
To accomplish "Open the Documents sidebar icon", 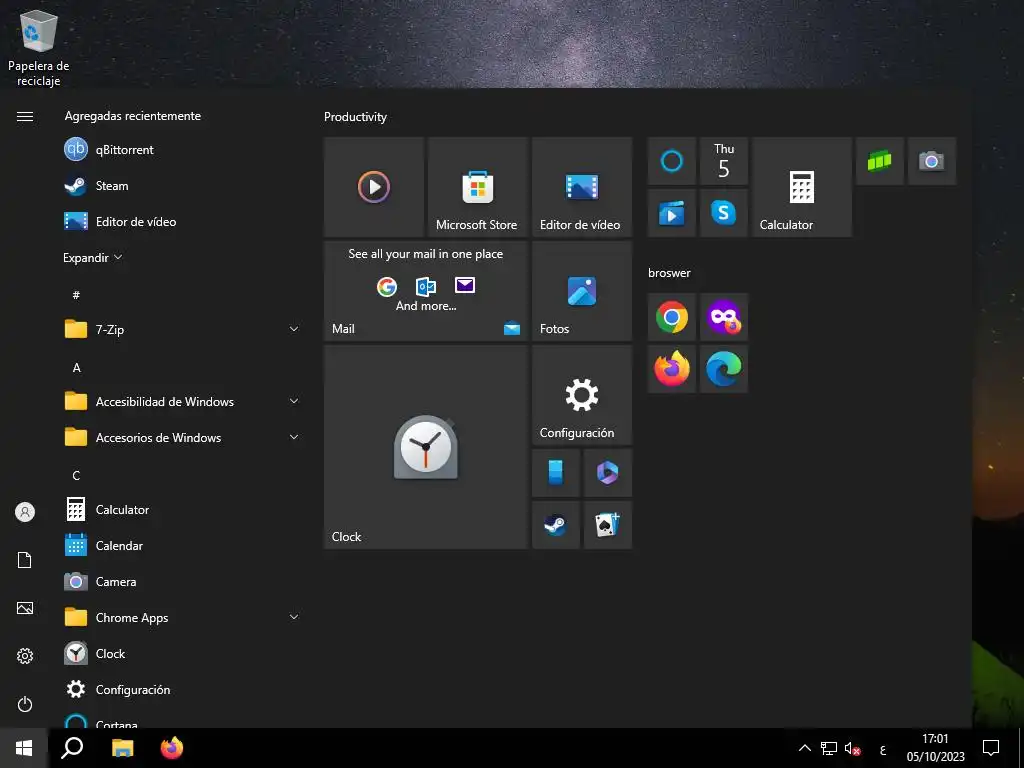I will coord(25,560).
